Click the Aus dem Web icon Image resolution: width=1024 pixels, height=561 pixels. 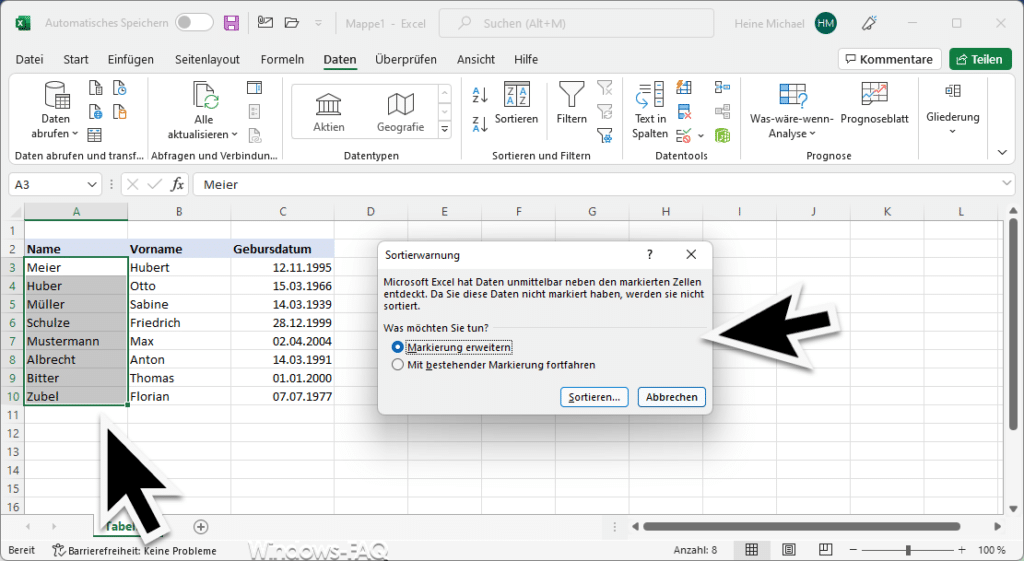click(95, 112)
